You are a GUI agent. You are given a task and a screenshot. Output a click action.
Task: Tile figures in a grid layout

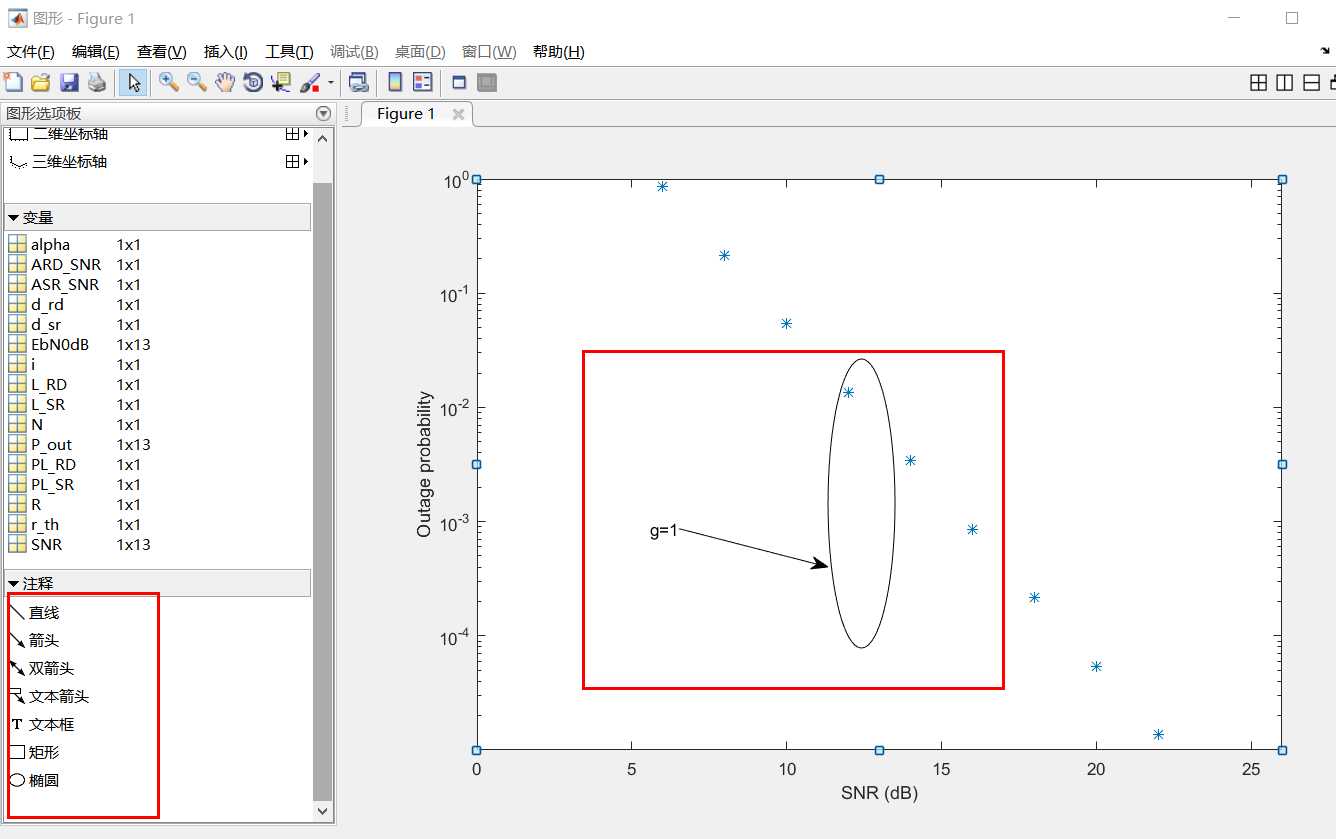point(1259,83)
